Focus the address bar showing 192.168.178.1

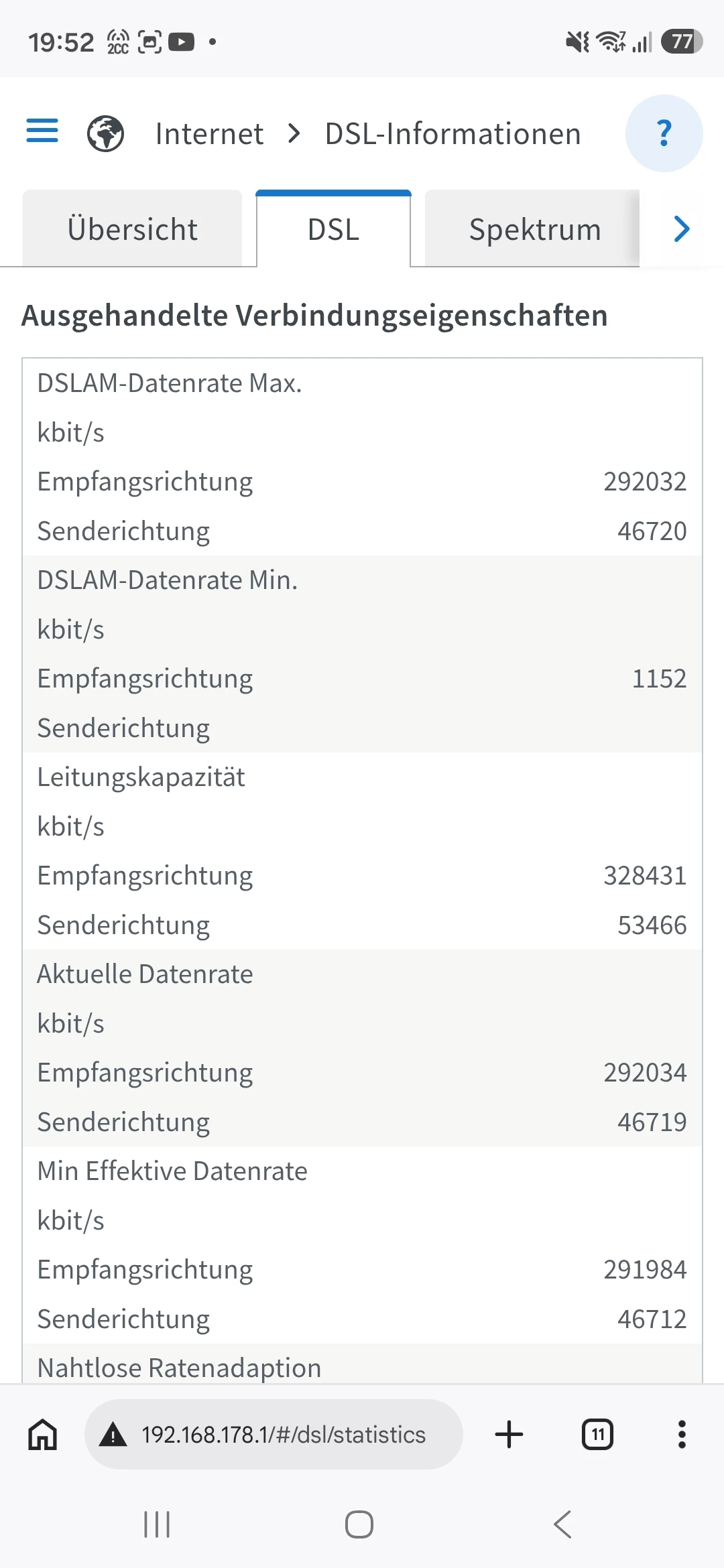[x=274, y=1435]
